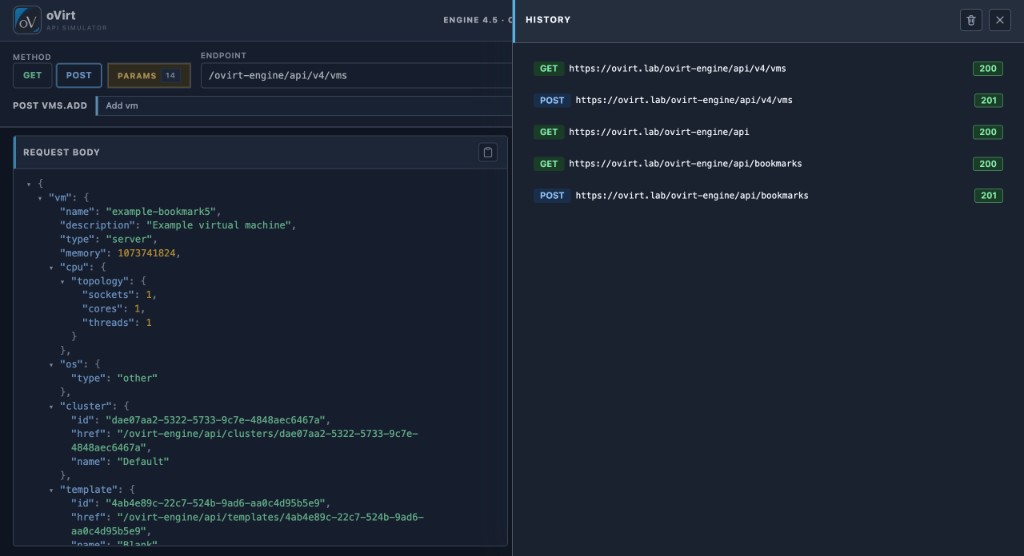This screenshot has width=1024, height=556.
Task: Click the GET tag of the vms history row
Action: click(549, 69)
